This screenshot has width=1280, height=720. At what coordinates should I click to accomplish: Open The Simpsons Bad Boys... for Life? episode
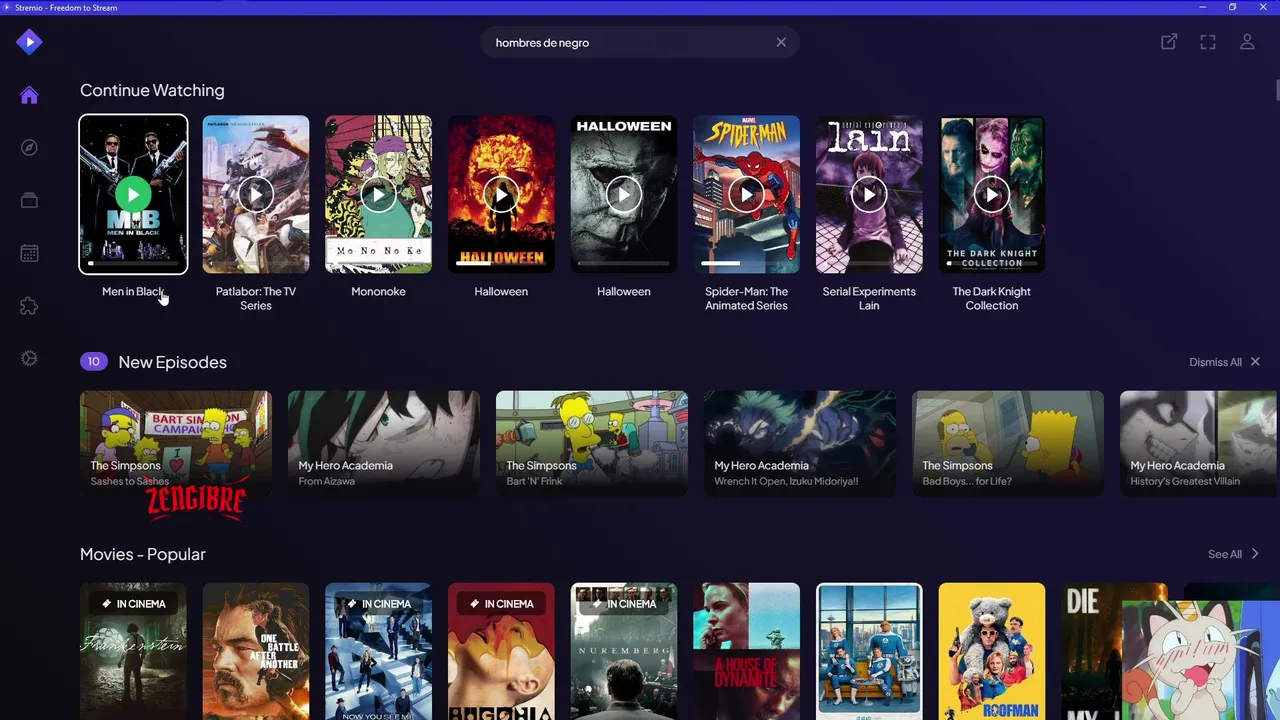pos(1008,443)
